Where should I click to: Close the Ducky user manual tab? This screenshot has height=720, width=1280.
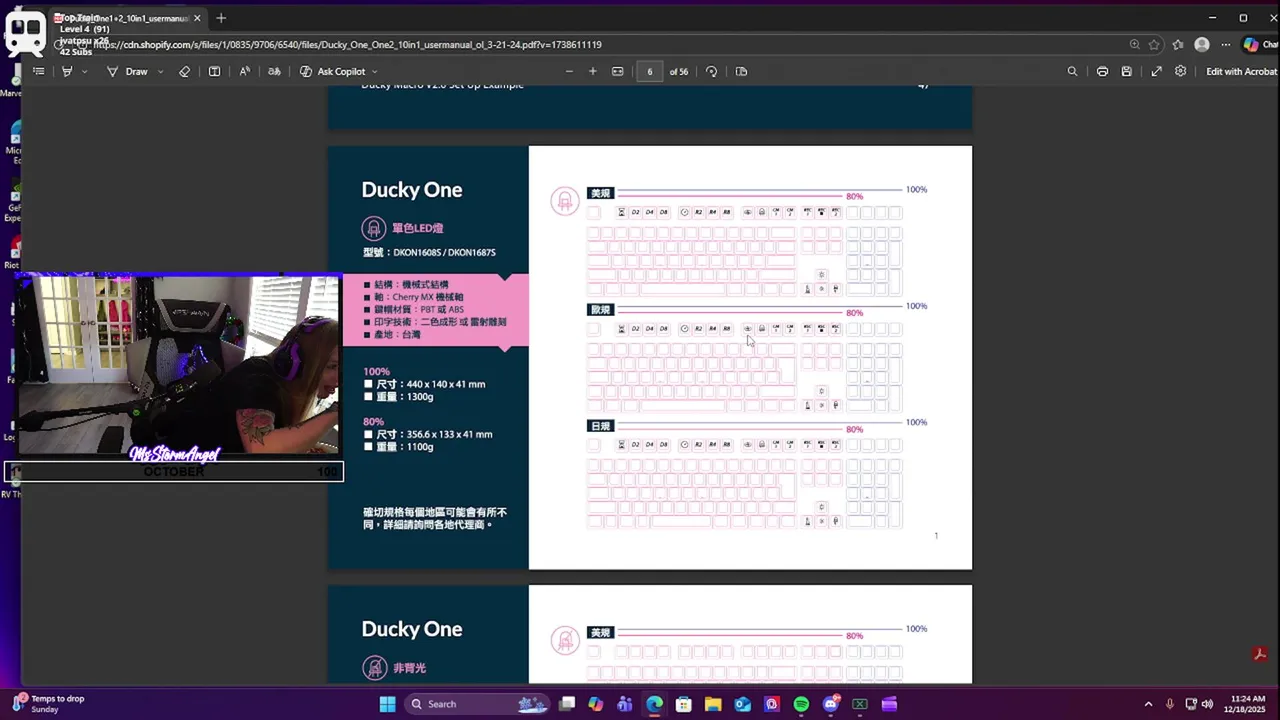click(197, 18)
